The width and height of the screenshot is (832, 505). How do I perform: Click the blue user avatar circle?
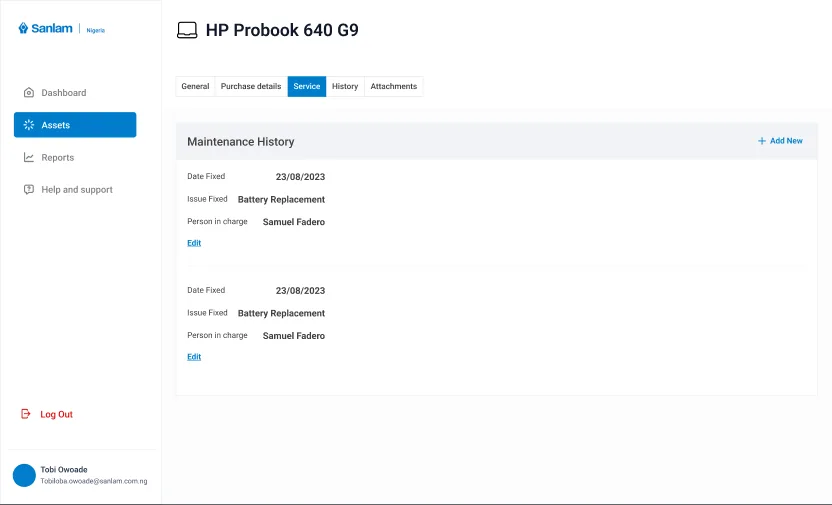point(24,475)
